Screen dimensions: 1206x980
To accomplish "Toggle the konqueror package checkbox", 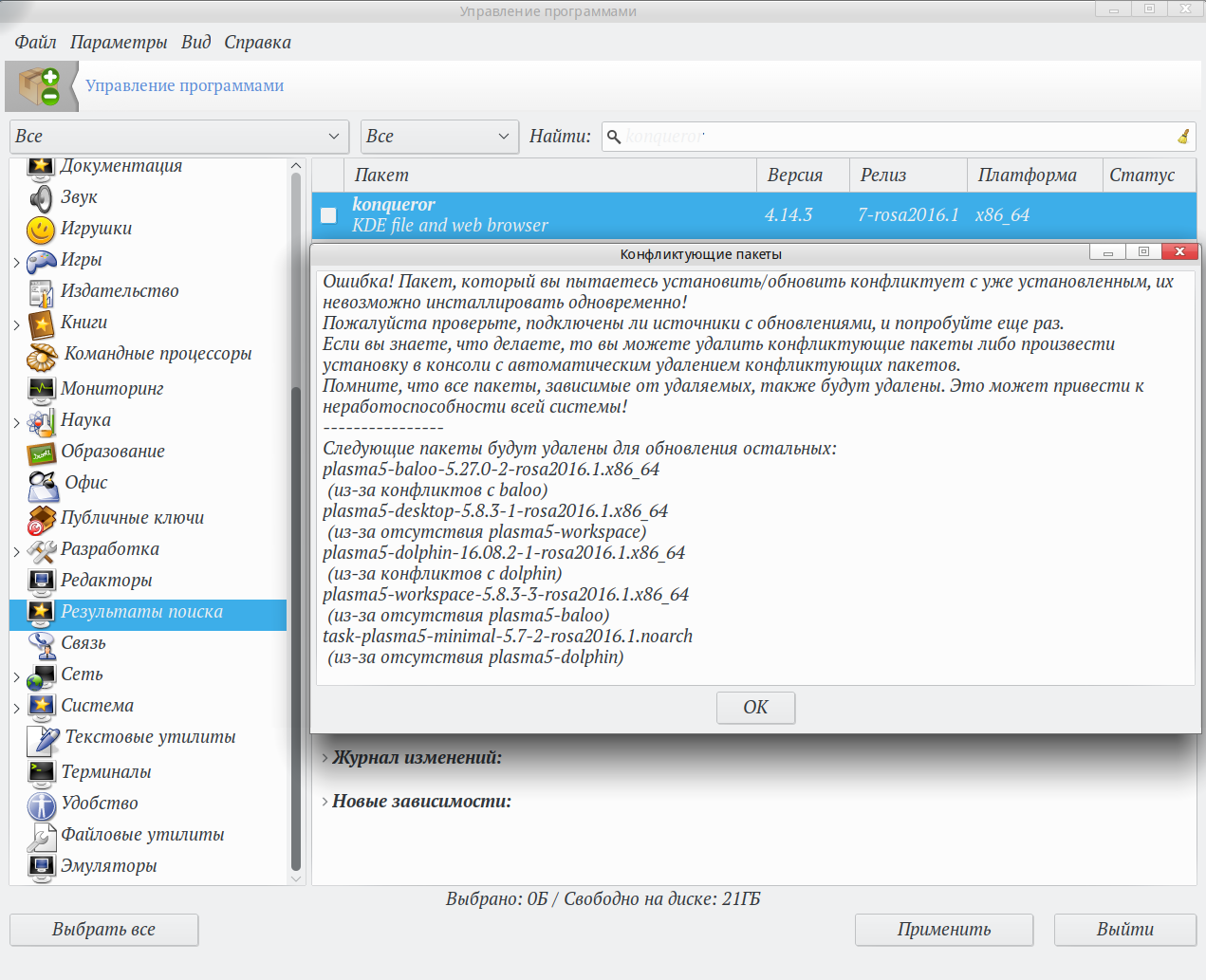I will (328, 215).
